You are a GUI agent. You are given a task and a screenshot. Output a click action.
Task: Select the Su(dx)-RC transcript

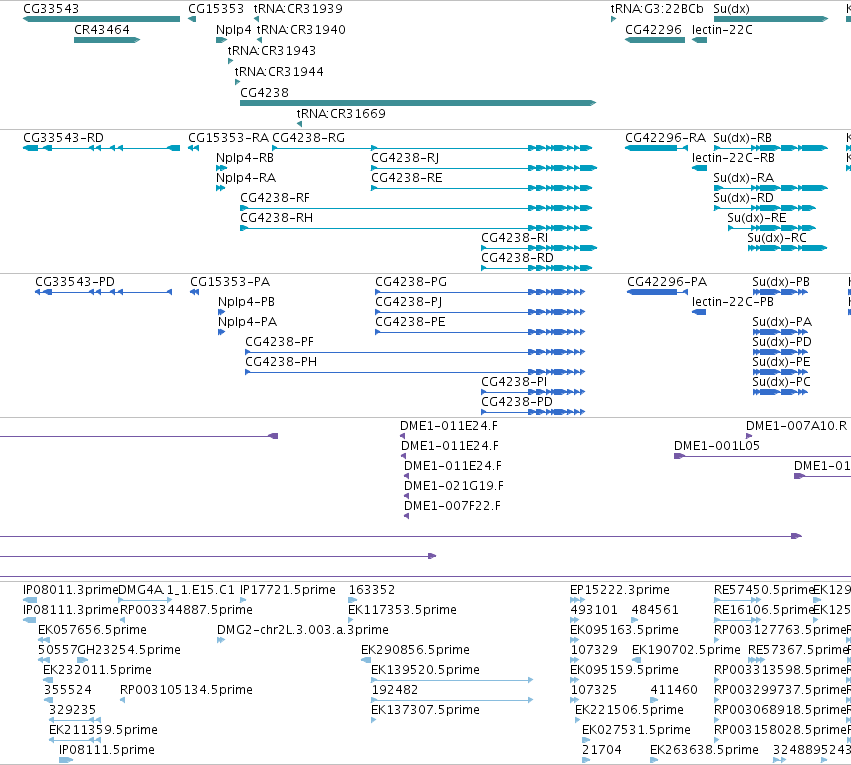(777, 238)
